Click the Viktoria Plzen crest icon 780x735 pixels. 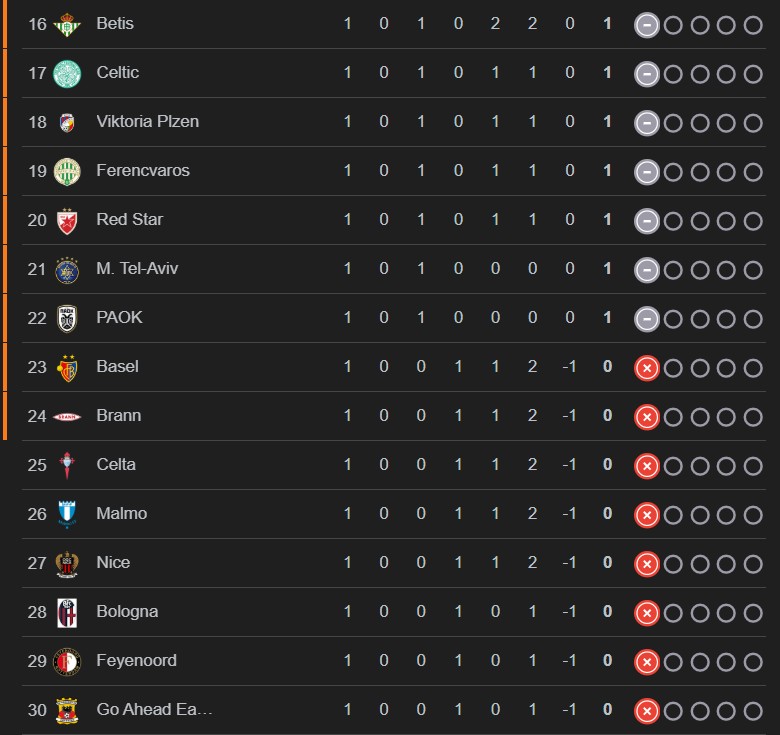(x=67, y=122)
